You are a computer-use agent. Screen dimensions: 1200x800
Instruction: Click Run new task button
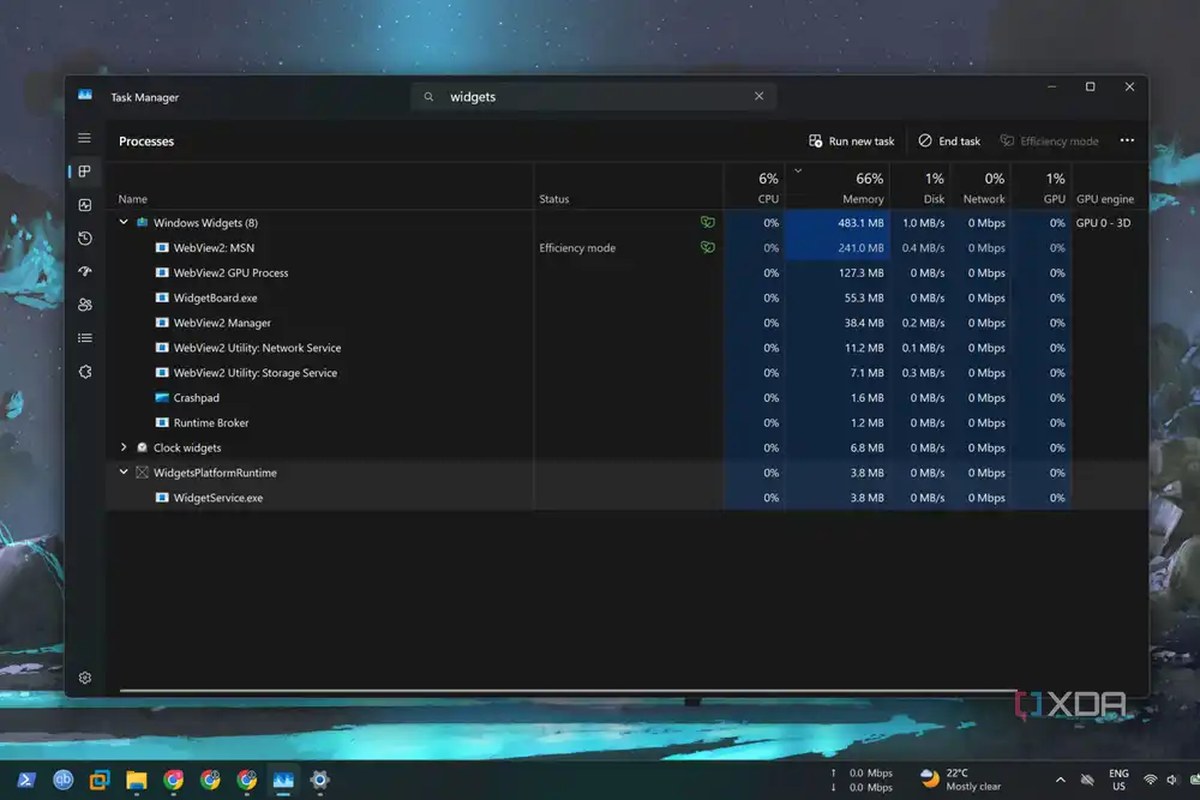pos(852,141)
